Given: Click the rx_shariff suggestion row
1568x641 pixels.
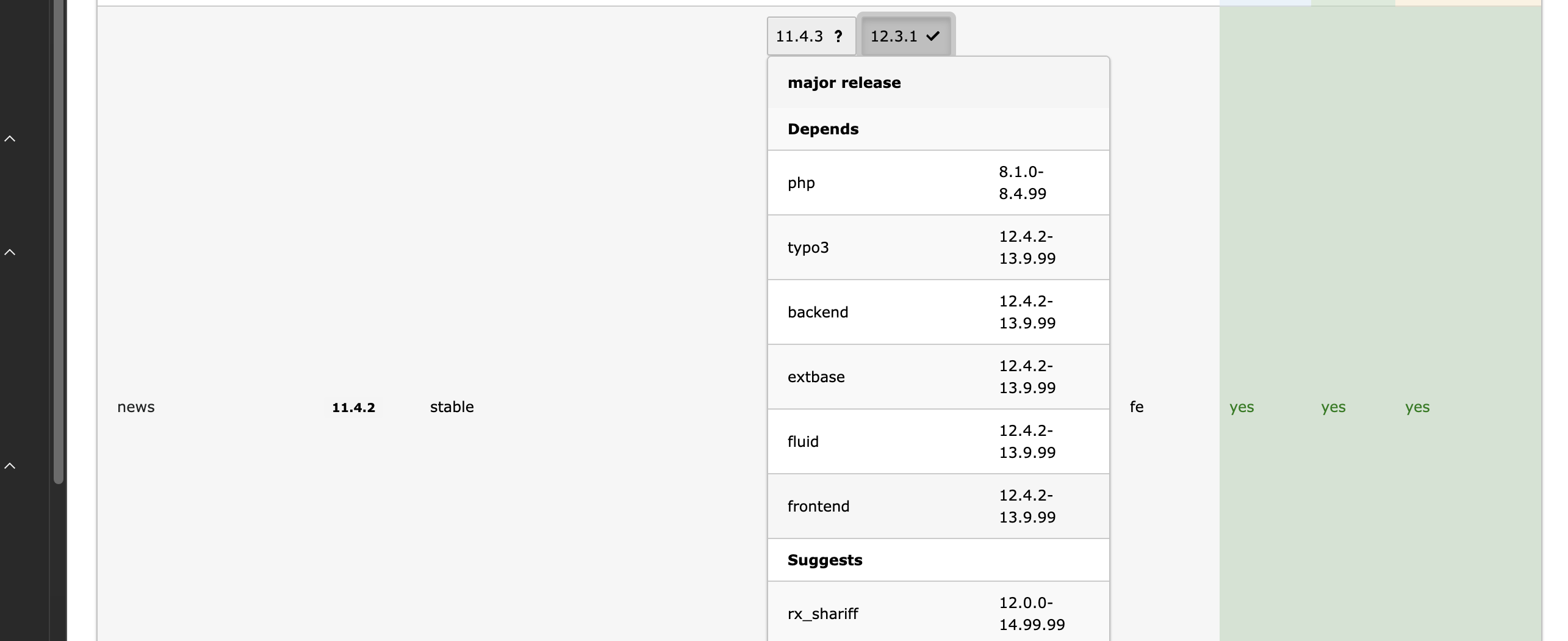Looking at the screenshot, I should pos(938,614).
